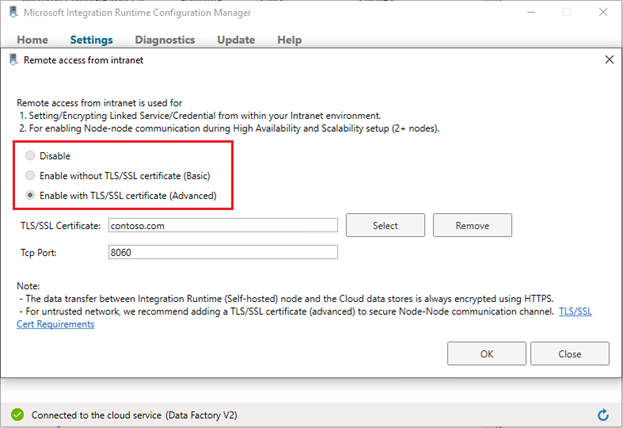The height and width of the screenshot is (428, 623).
Task: Click the 'TLS/SSL Certificate:' label
Action: (x=60, y=226)
